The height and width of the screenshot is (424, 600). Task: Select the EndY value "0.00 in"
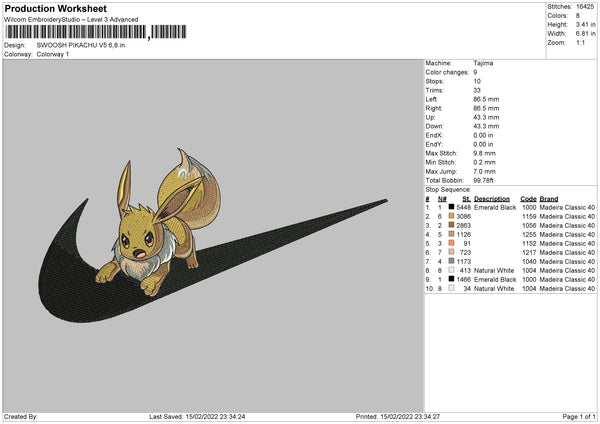pos(483,144)
